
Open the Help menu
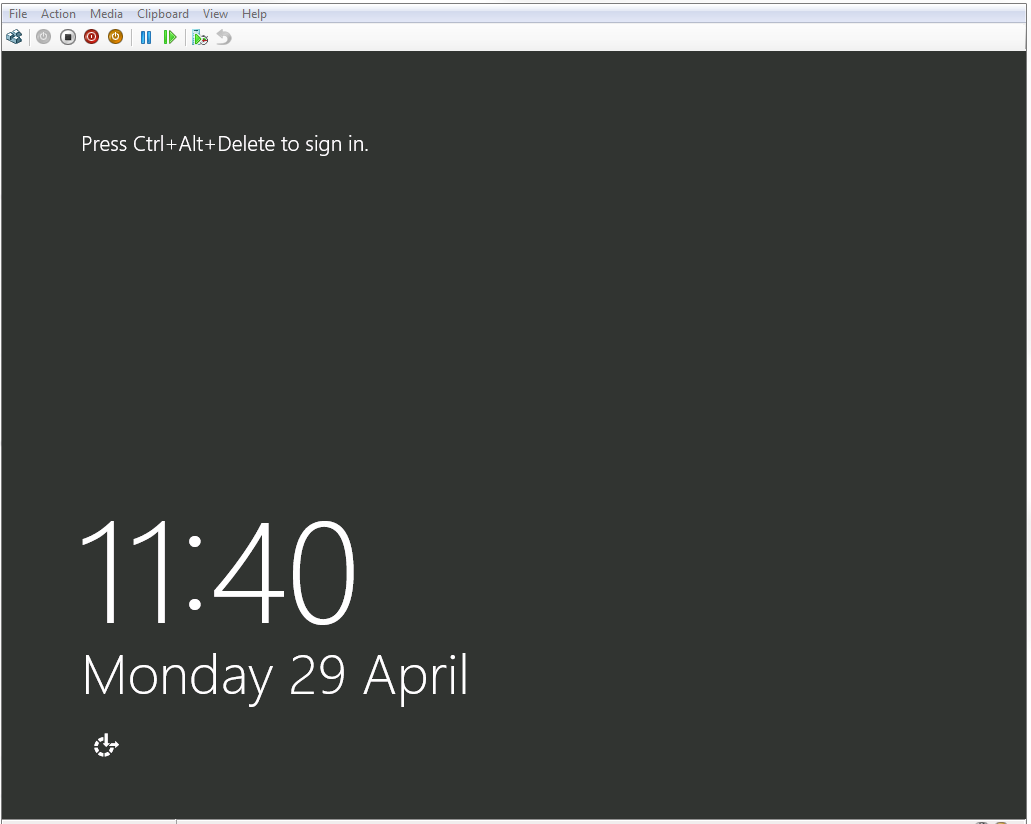[x=254, y=14]
